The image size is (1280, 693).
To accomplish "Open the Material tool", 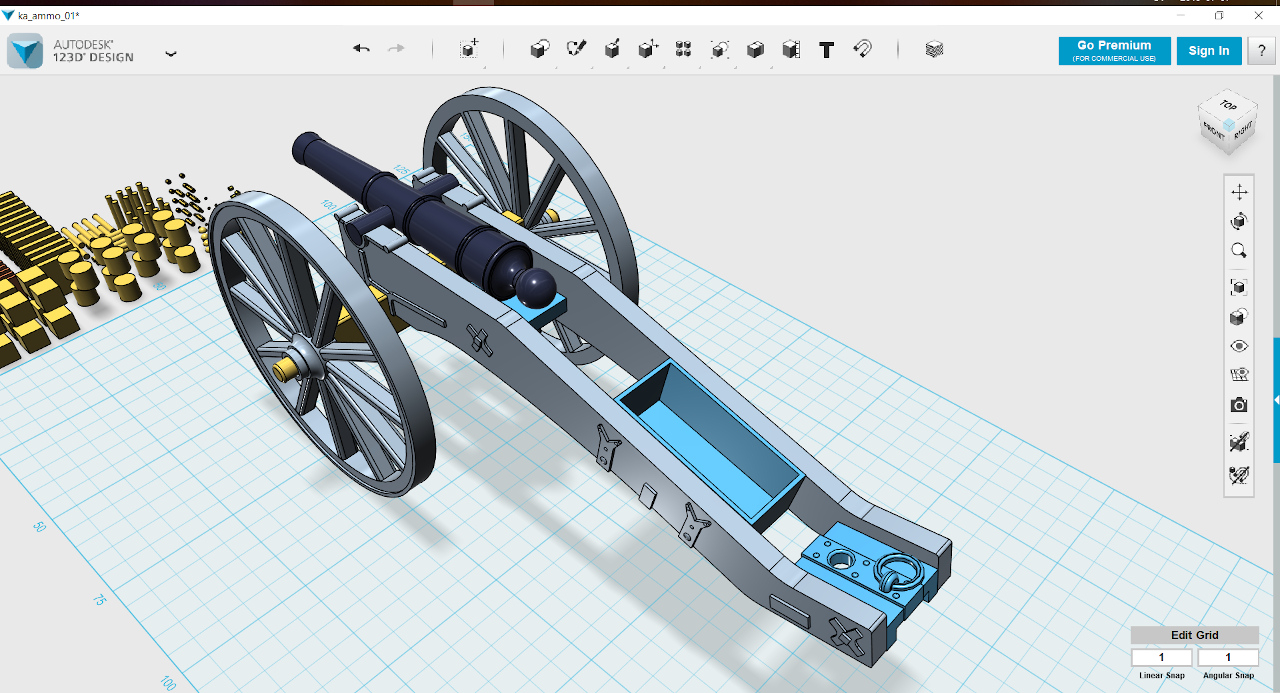I will tap(934, 49).
